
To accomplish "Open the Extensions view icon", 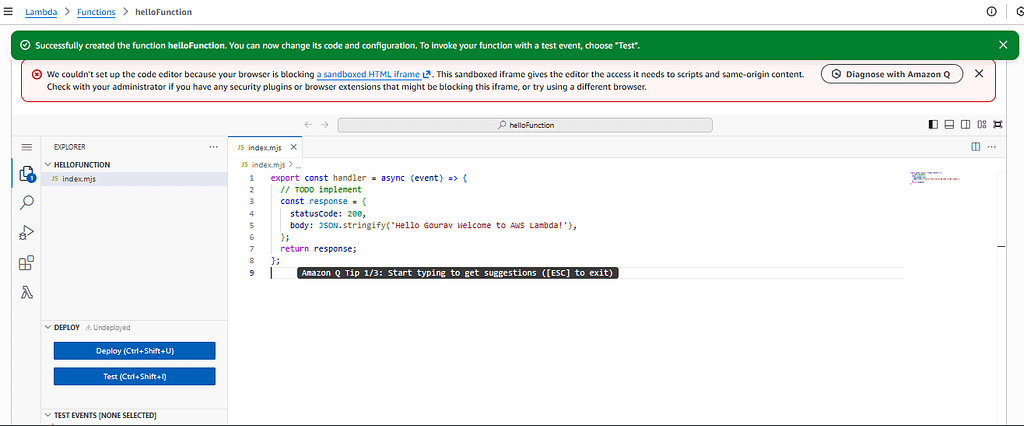I will click(27, 263).
